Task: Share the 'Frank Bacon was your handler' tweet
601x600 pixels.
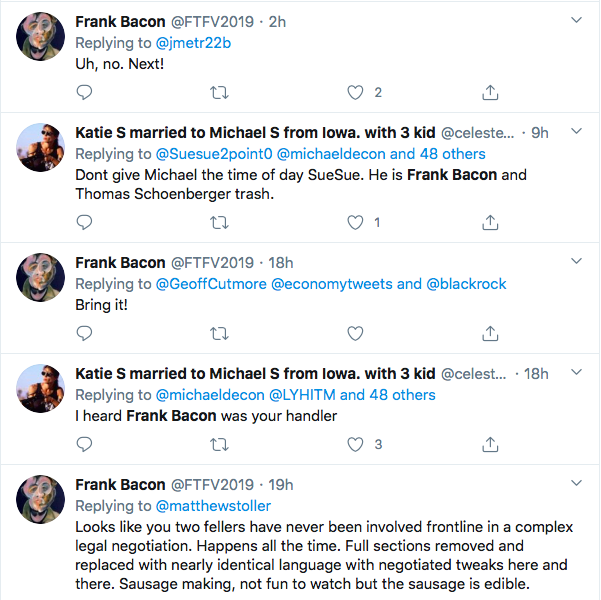Action: tap(490, 444)
